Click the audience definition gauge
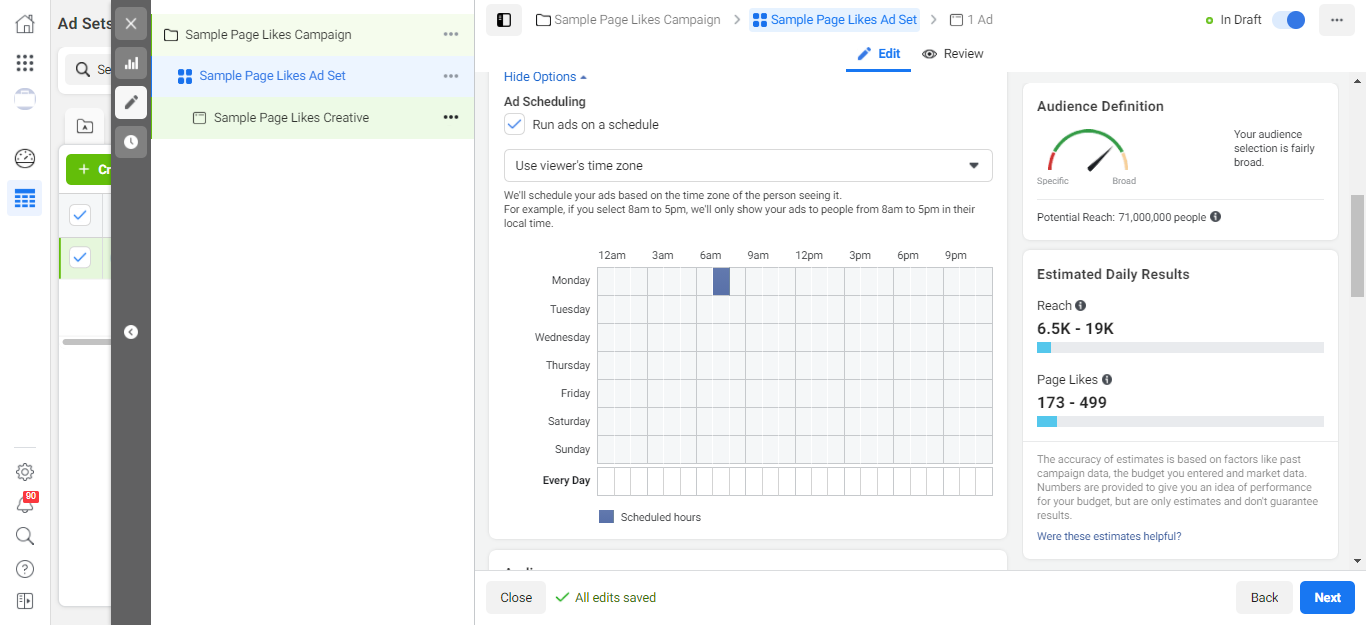 click(x=1087, y=151)
